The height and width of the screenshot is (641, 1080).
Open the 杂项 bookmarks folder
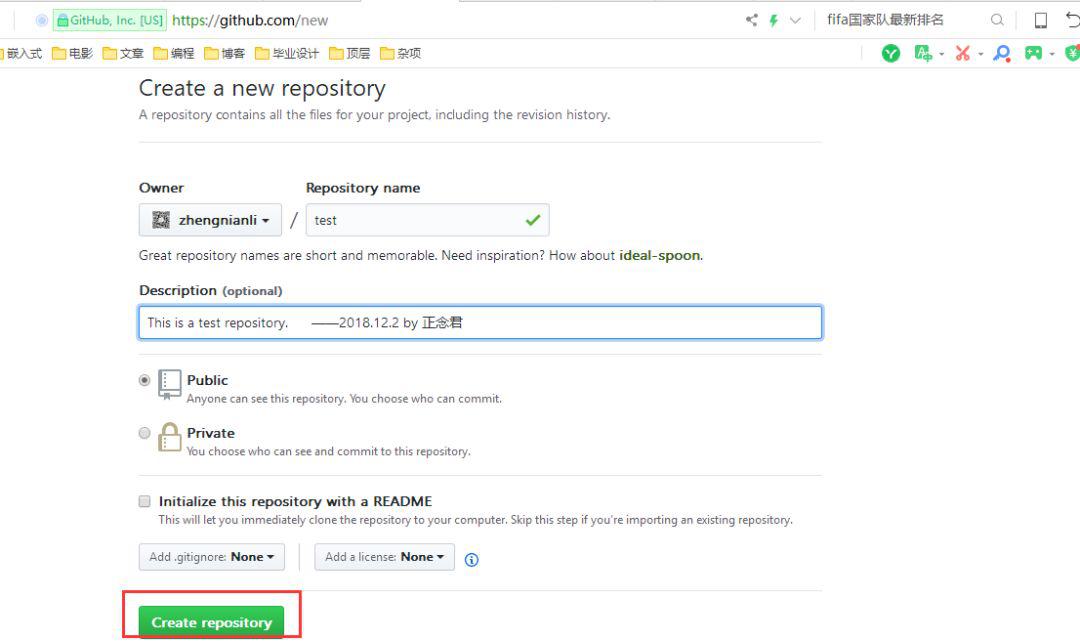(401, 53)
